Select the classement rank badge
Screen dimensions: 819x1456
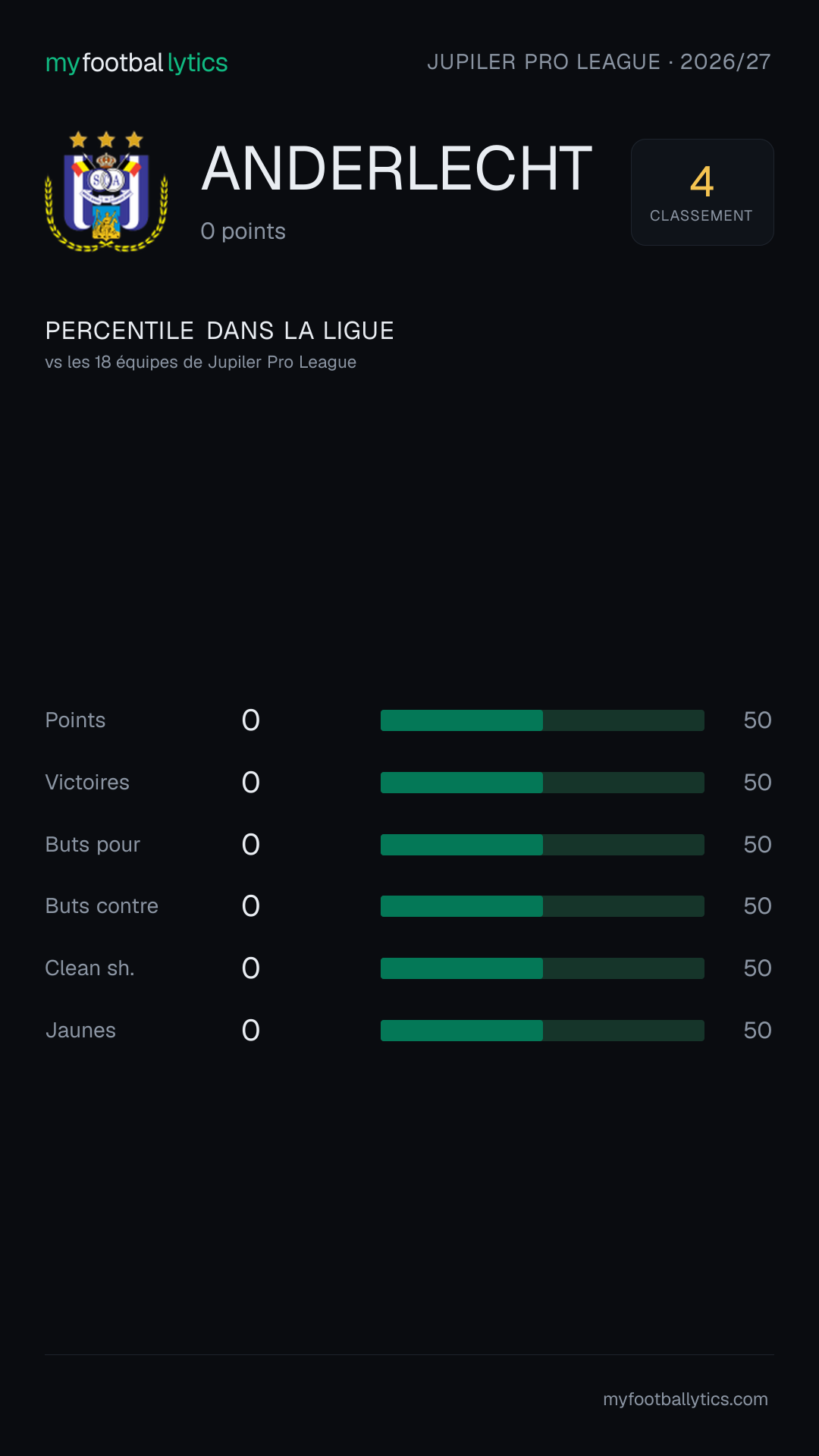[x=702, y=192]
